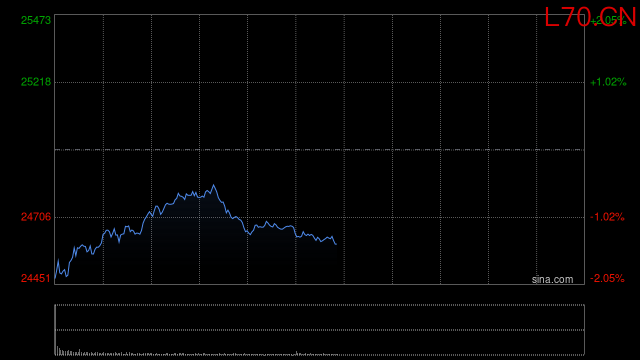Click the peak of the blue price line

pyautogui.click(x=213, y=186)
